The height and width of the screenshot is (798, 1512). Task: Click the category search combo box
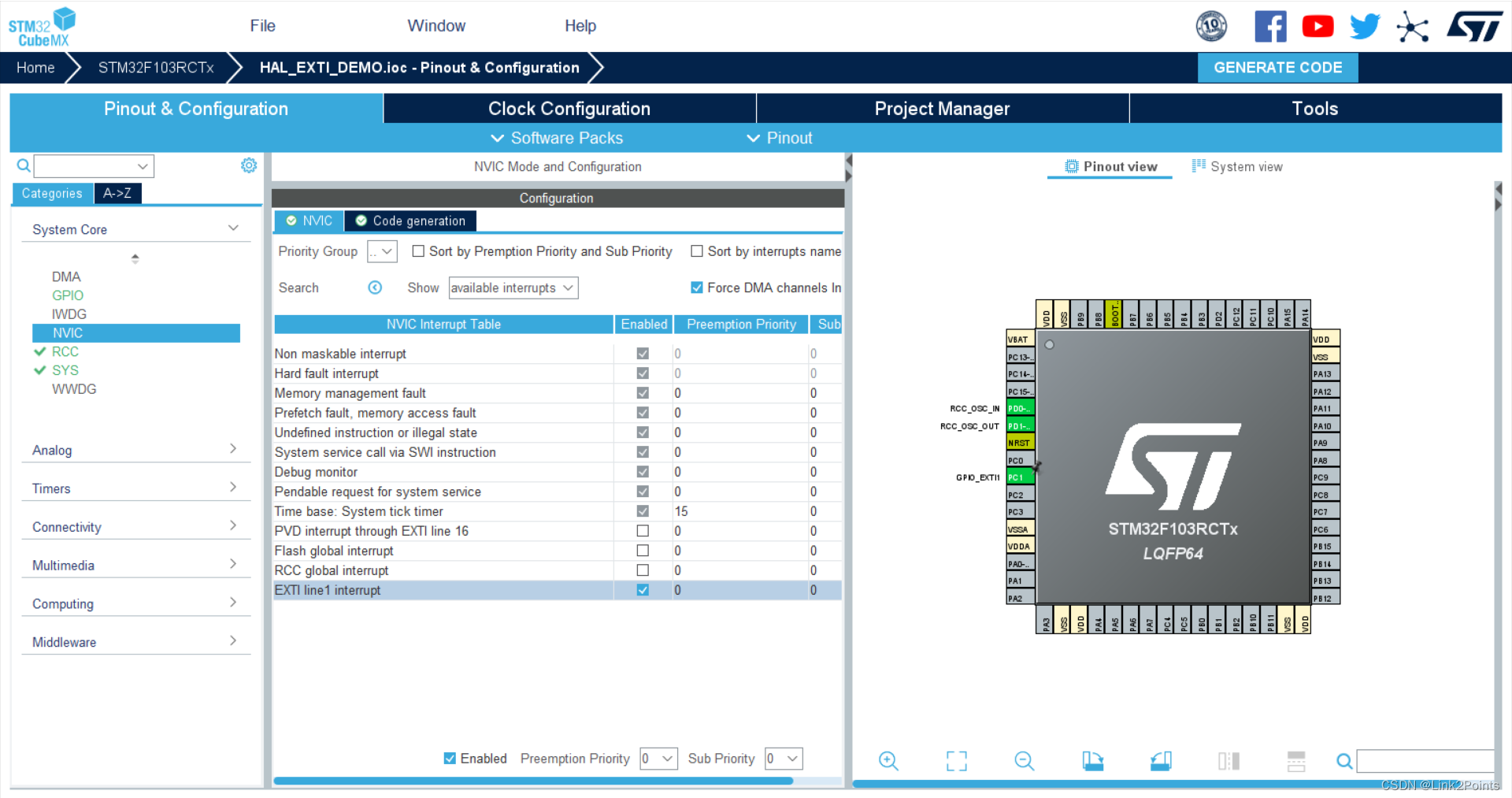pyautogui.click(x=94, y=166)
